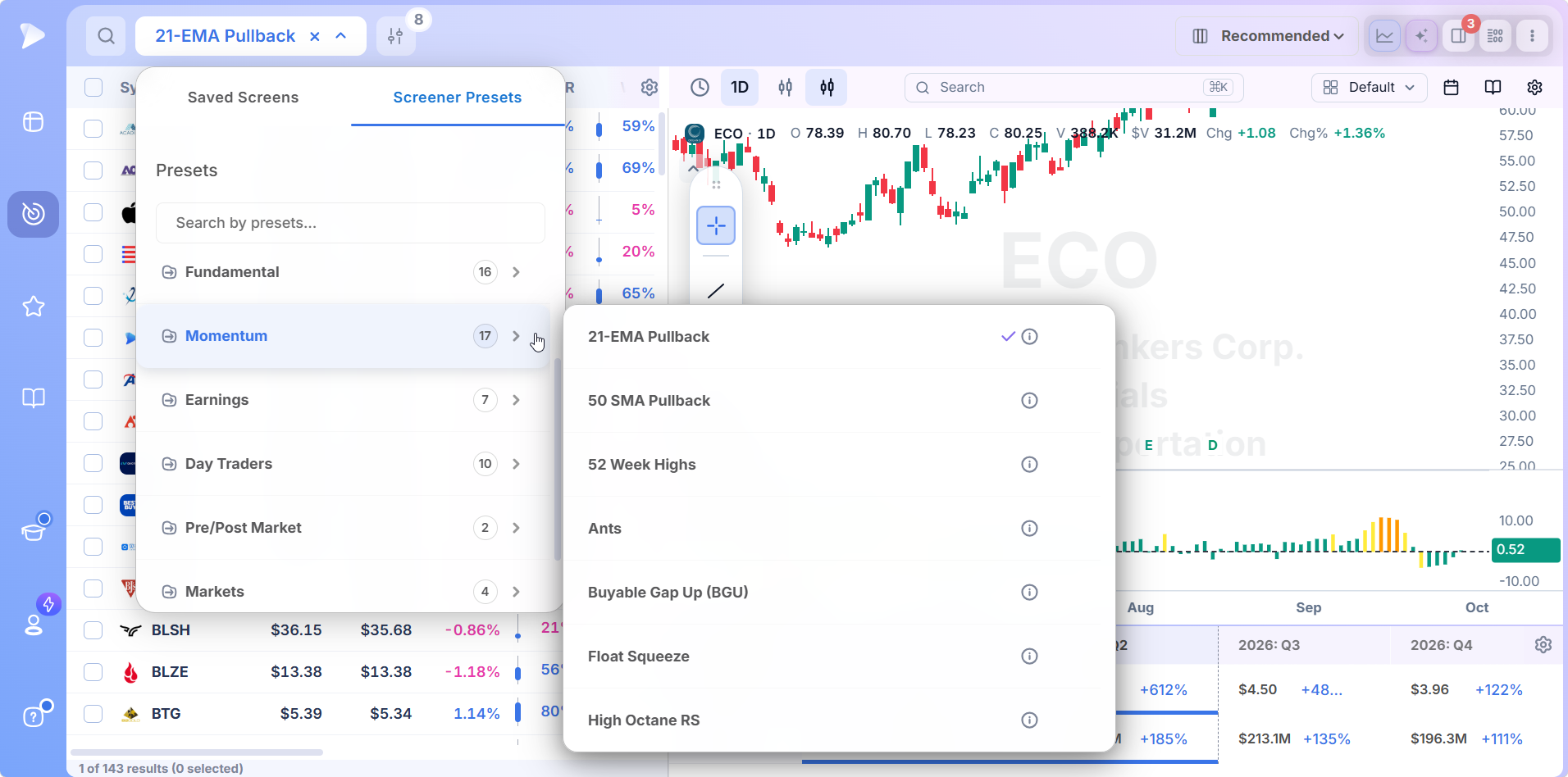Open the screener filters sliders icon
The height and width of the screenshot is (777, 1568).
click(x=395, y=36)
